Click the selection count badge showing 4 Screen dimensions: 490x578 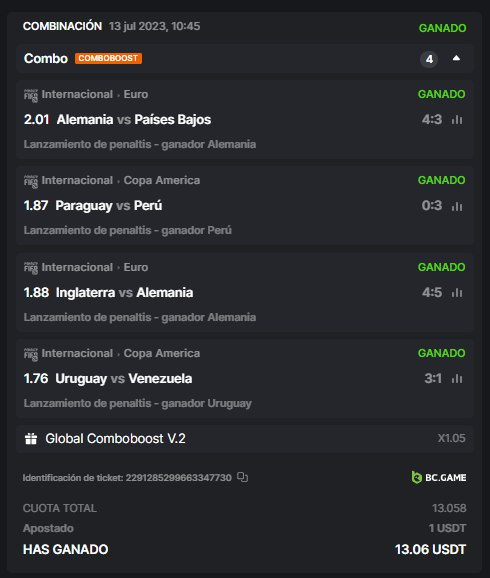(x=429, y=59)
